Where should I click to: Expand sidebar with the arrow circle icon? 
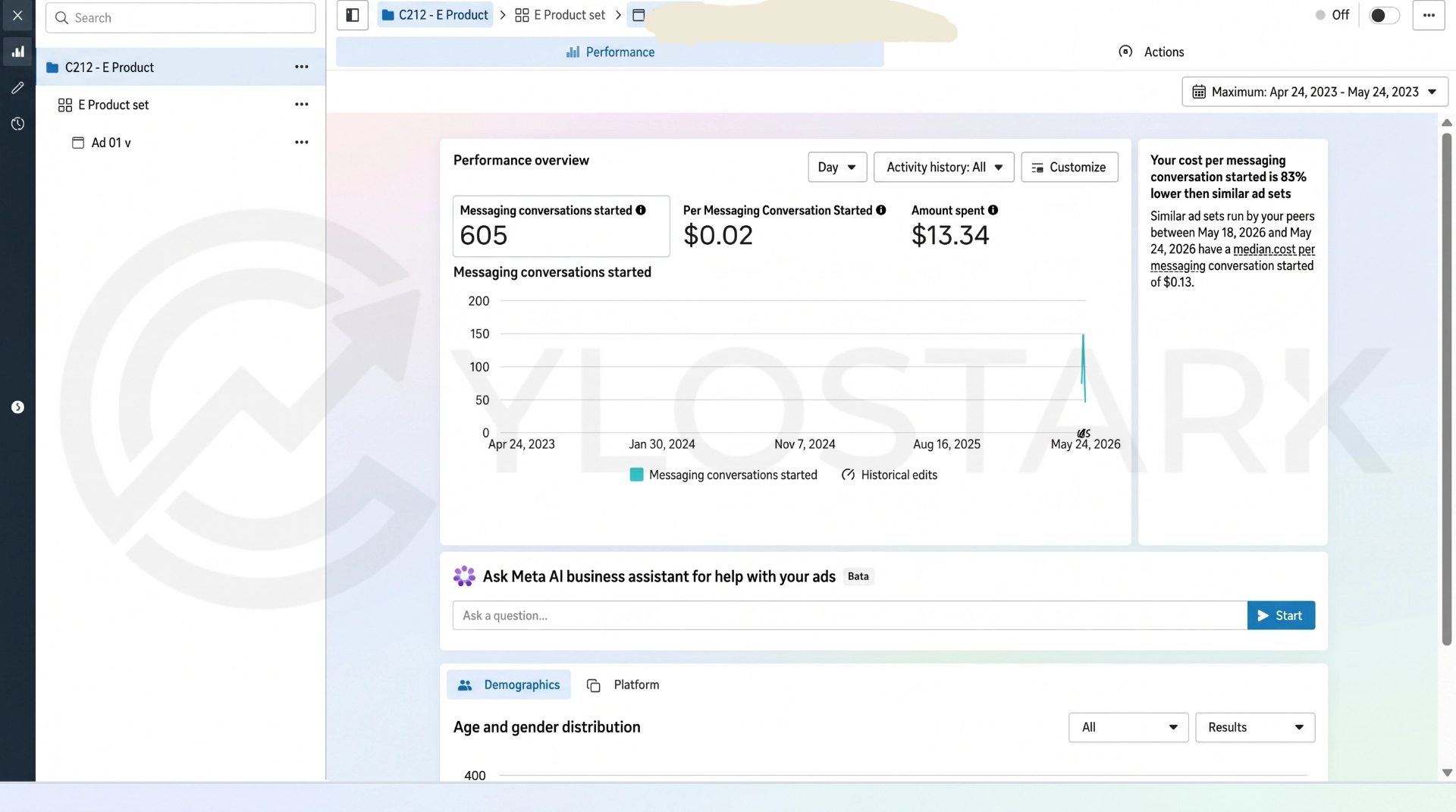[x=17, y=407]
